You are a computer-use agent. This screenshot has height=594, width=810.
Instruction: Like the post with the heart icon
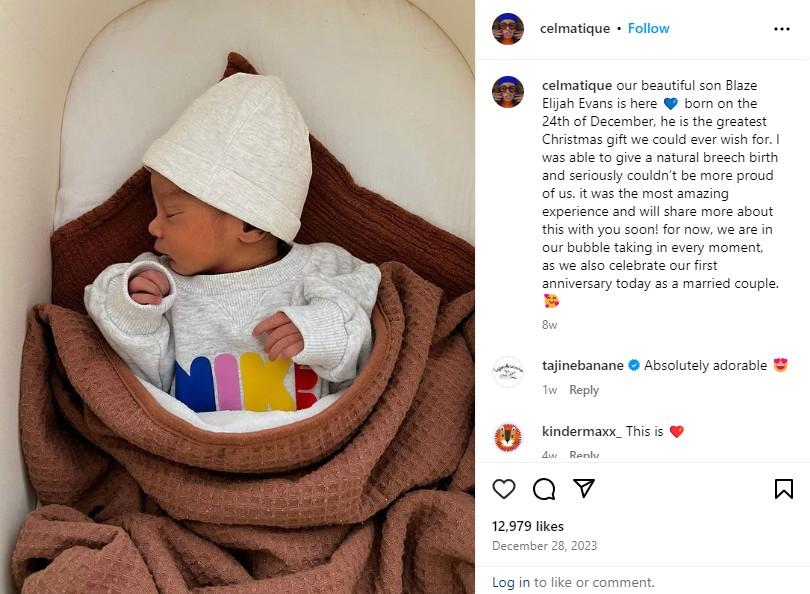[x=504, y=489]
